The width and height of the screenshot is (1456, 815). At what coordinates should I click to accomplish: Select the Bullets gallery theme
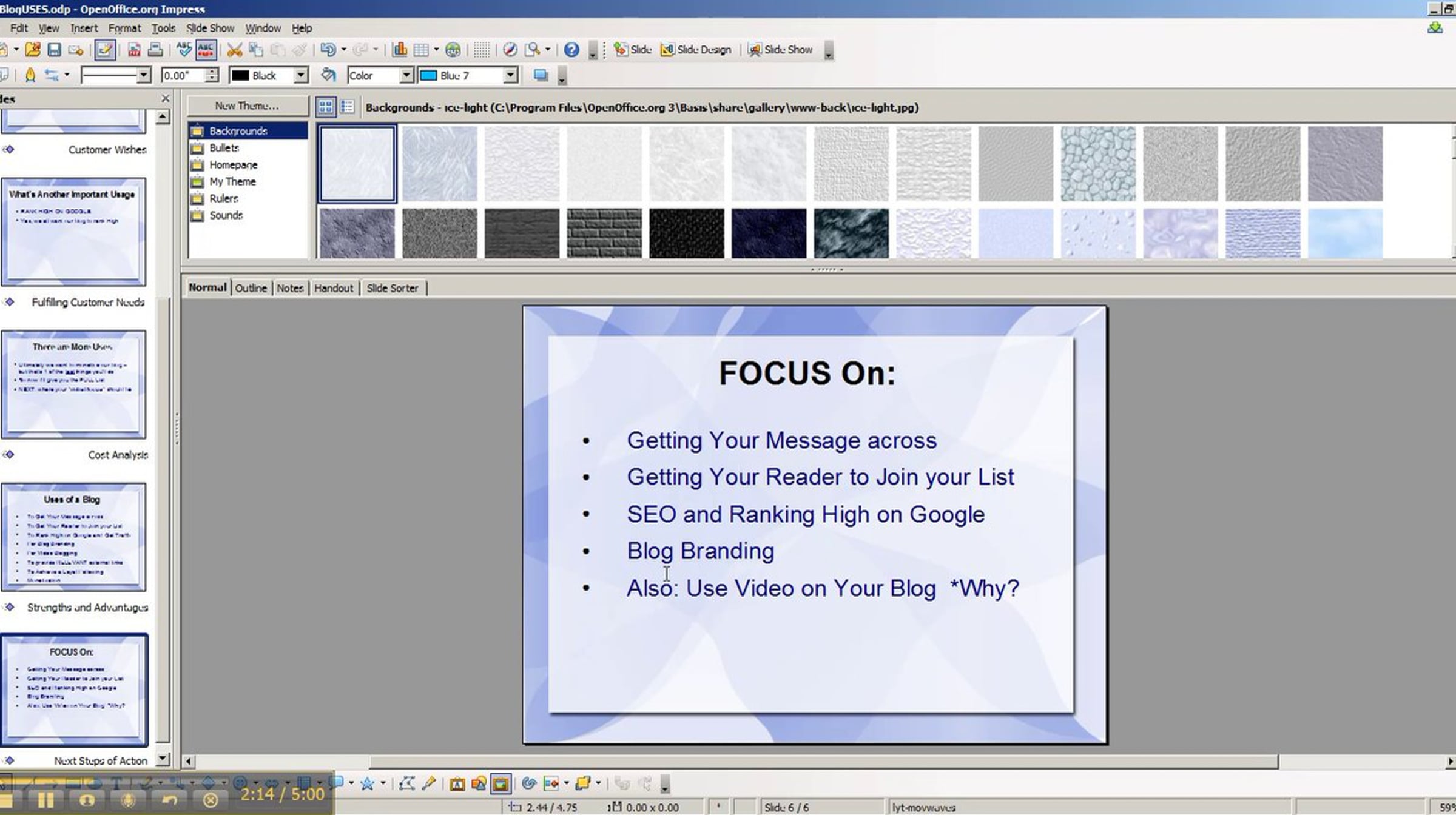tap(224, 148)
